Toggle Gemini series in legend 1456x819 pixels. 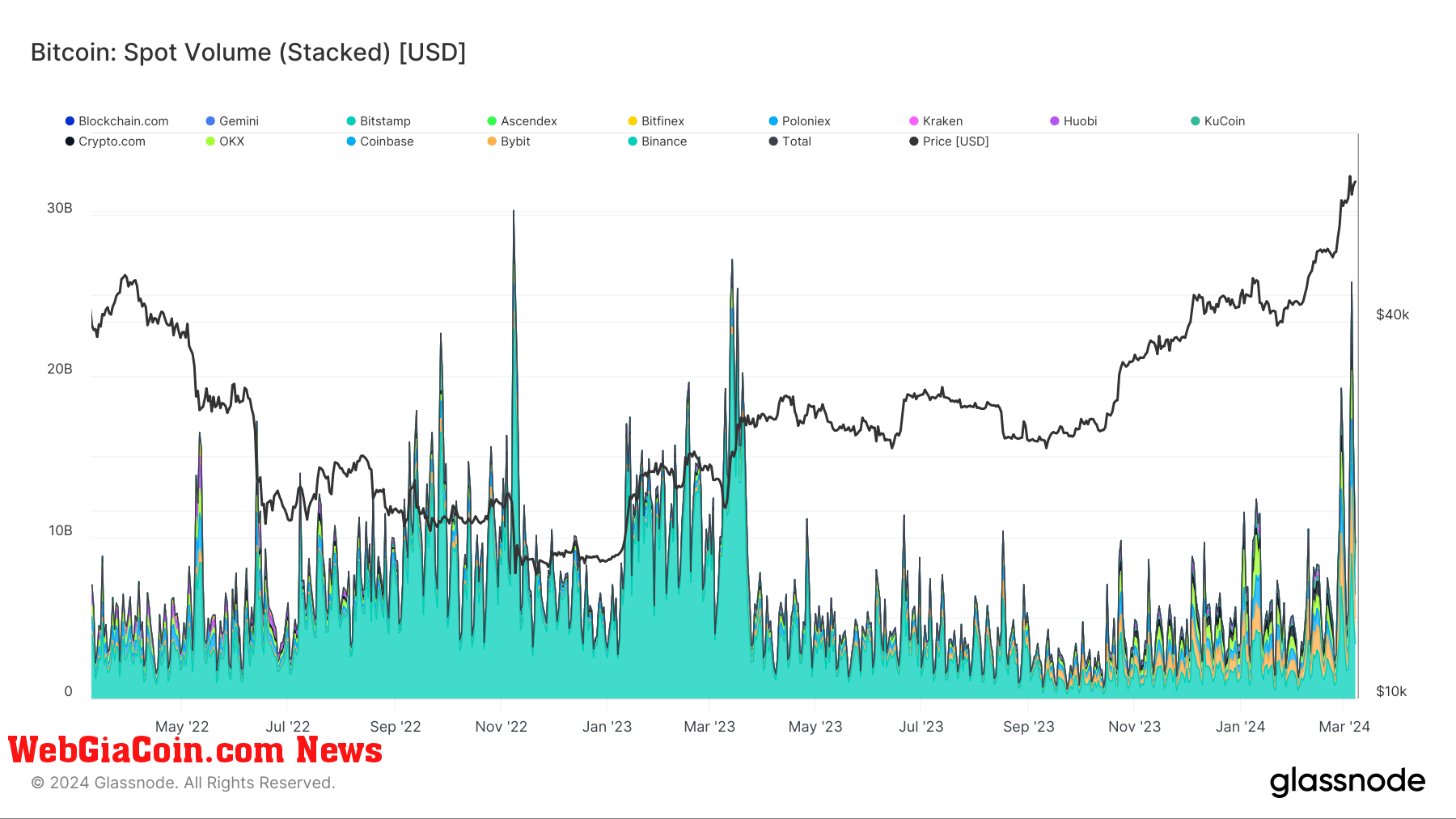(232, 121)
